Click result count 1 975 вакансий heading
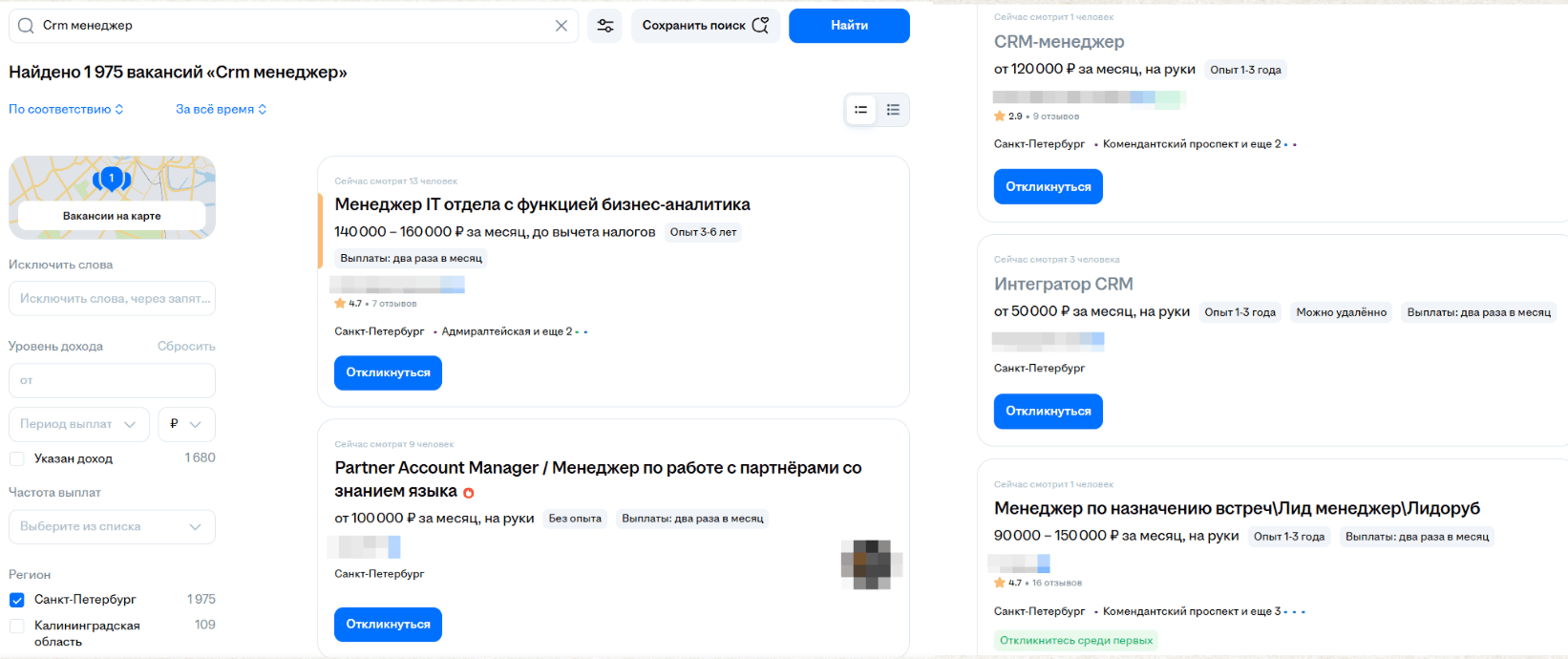The image size is (1568, 659). click(x=178, y=72)
